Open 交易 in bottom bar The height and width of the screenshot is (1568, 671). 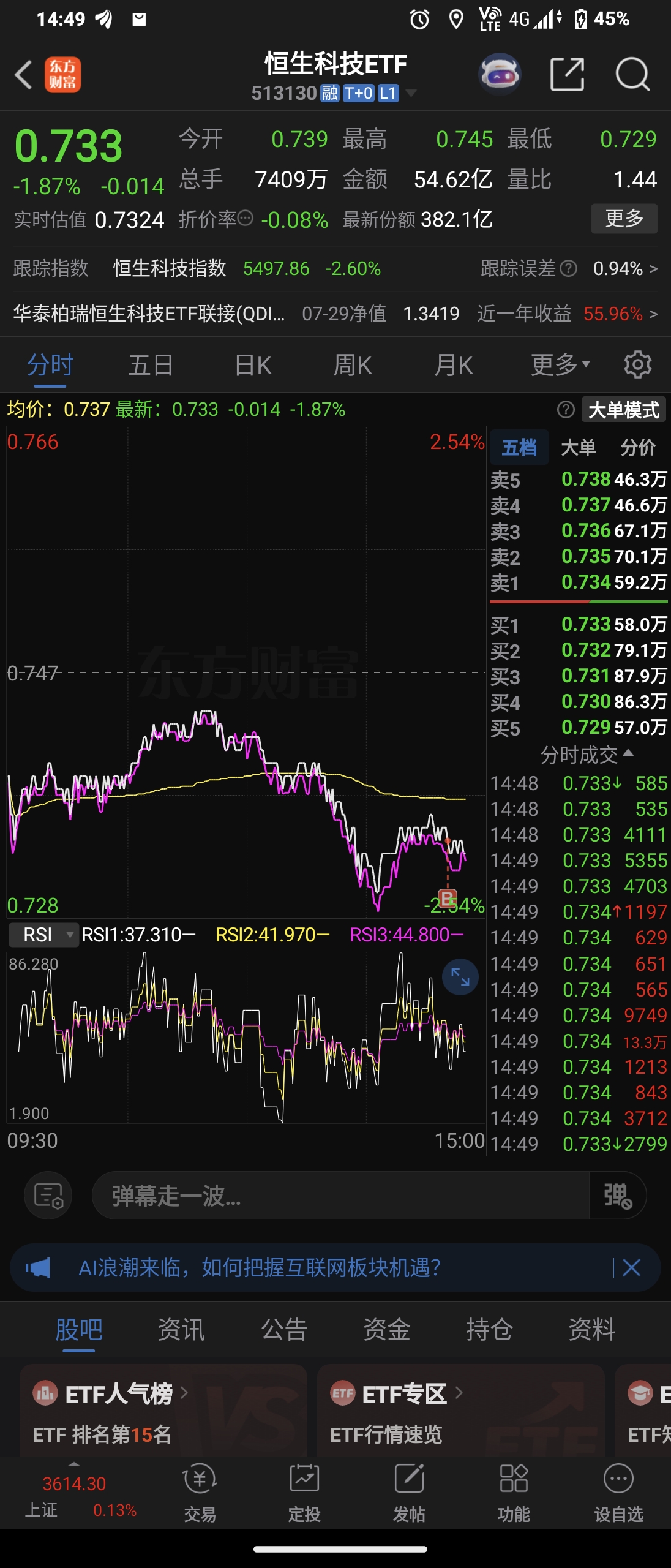point(200,1493)
